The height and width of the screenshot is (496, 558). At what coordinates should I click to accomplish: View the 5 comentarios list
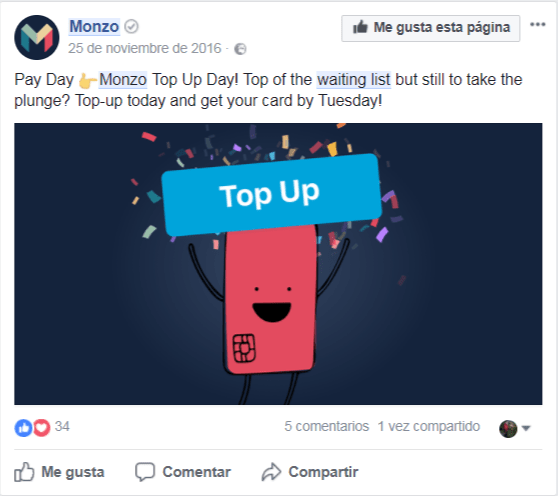tap(326, 426)
